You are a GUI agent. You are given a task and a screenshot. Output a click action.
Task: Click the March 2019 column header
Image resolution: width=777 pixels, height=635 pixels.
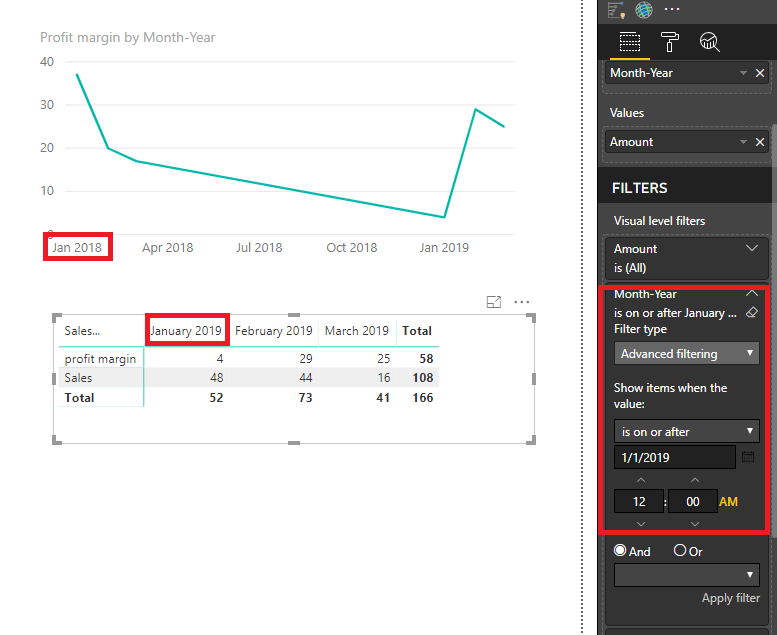[357, 331]
